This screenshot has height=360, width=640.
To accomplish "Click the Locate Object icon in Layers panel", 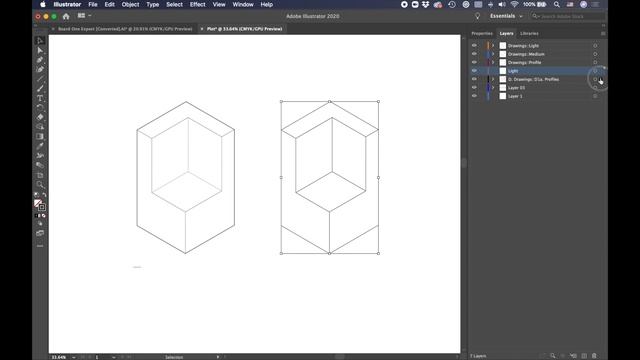I will coord(552,356).
